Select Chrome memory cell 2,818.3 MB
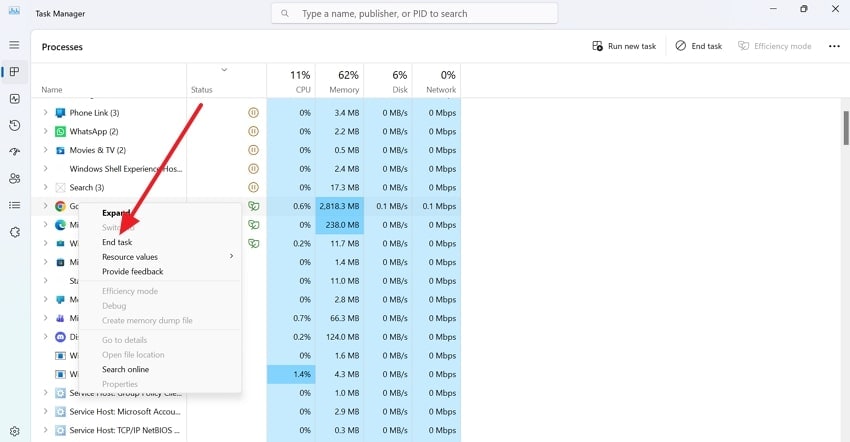This screenshot has height=442, width=850. (339, 206)
